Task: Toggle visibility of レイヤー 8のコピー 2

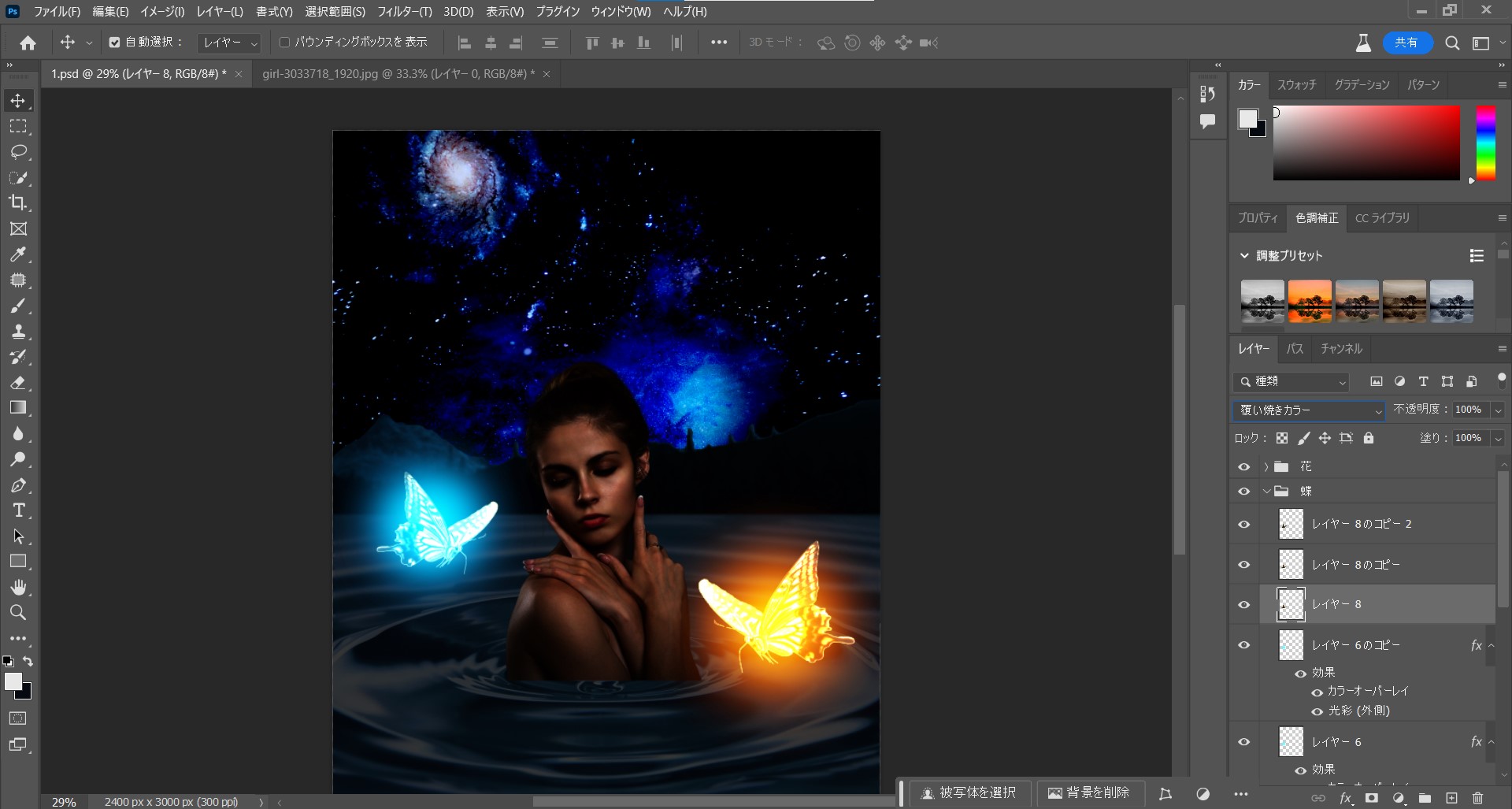Action: click(1243, 524)
